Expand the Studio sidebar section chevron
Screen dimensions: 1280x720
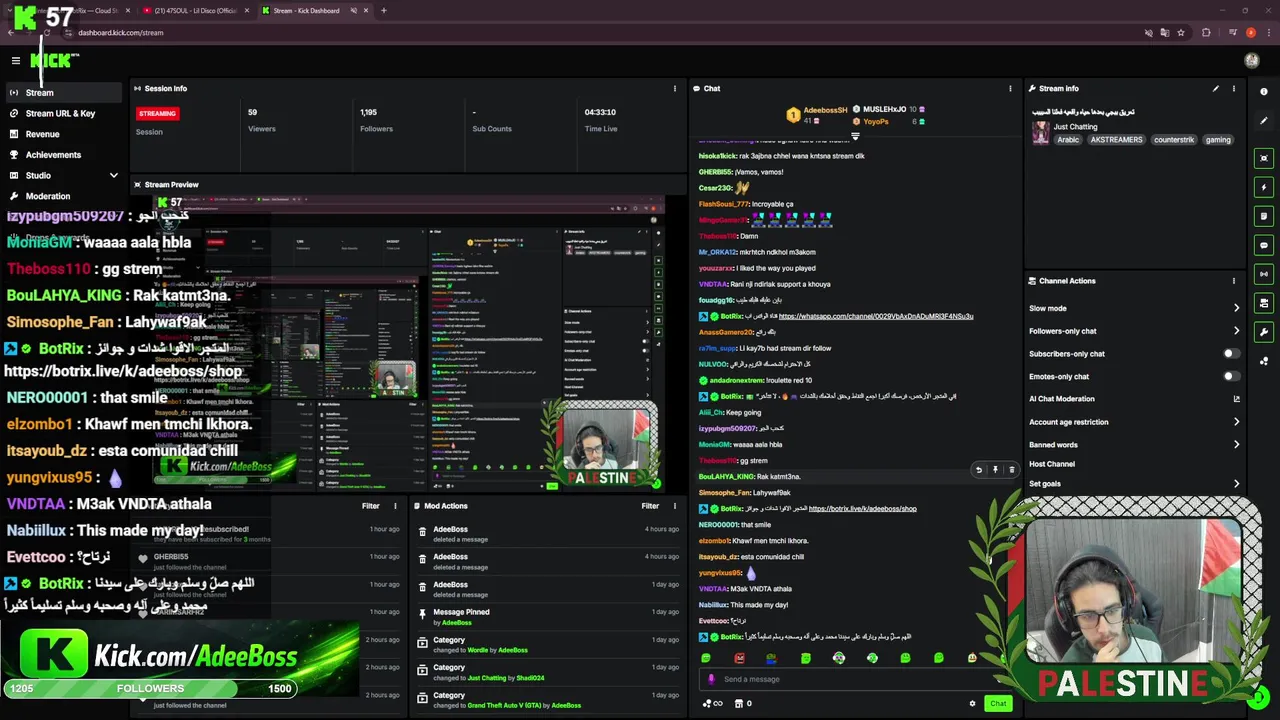point(113,175)
